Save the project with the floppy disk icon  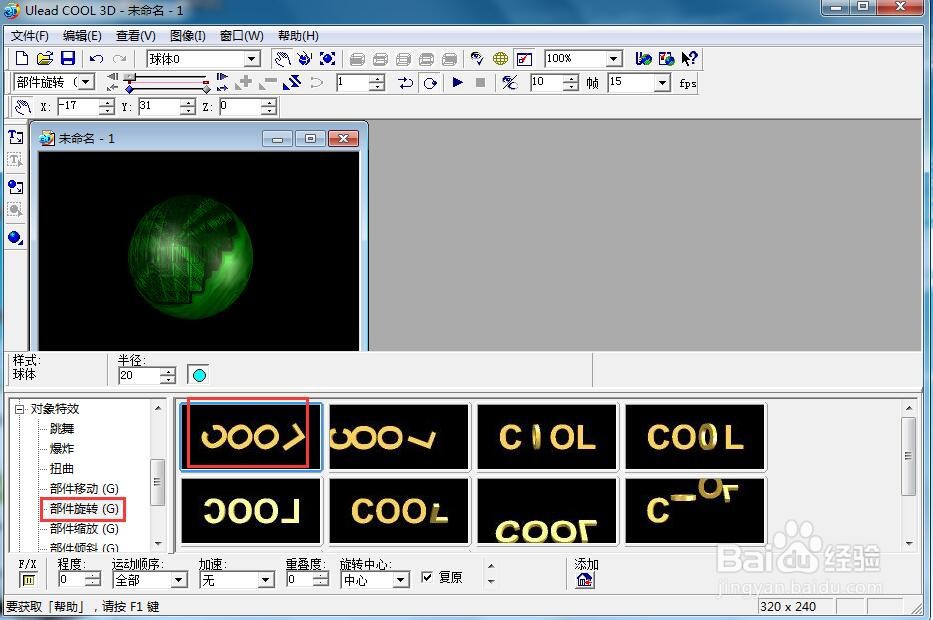point(68,58)
